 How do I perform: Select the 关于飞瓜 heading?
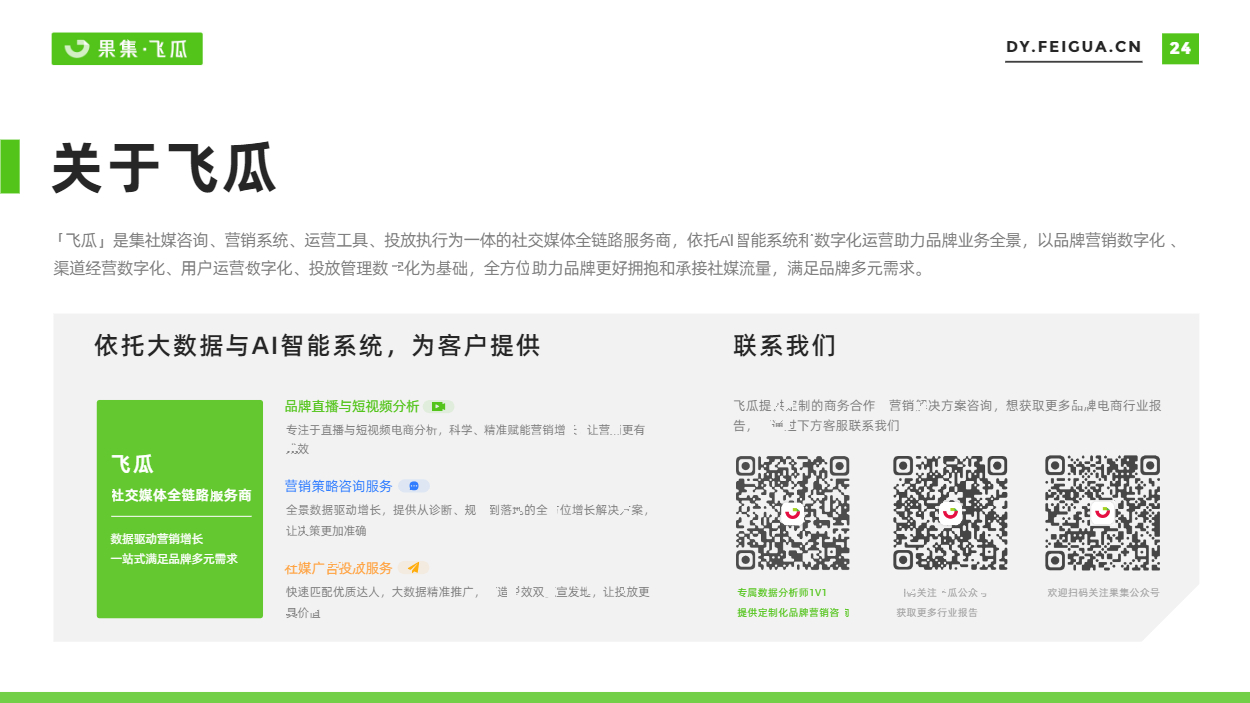[164, 167]
